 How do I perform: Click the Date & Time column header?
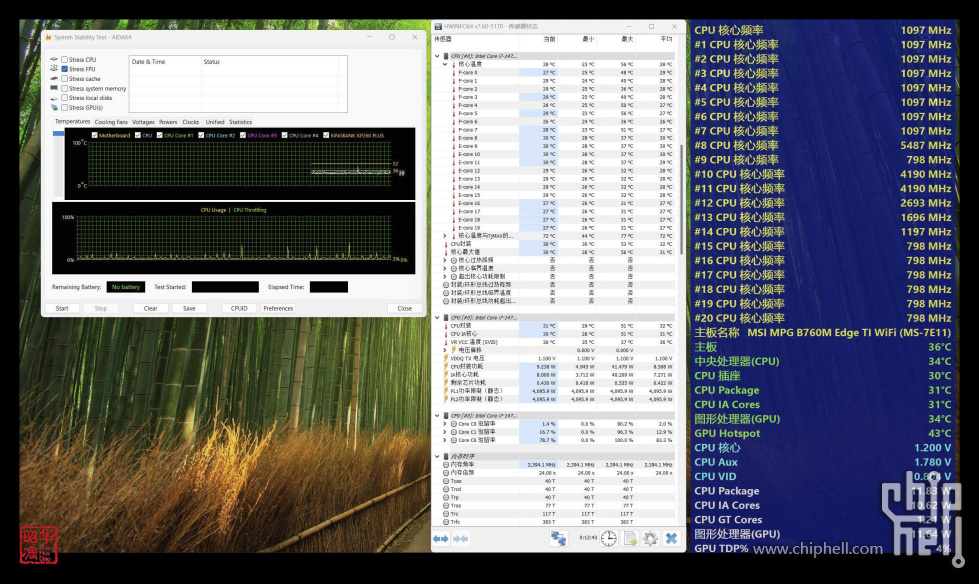coord(165,62)
